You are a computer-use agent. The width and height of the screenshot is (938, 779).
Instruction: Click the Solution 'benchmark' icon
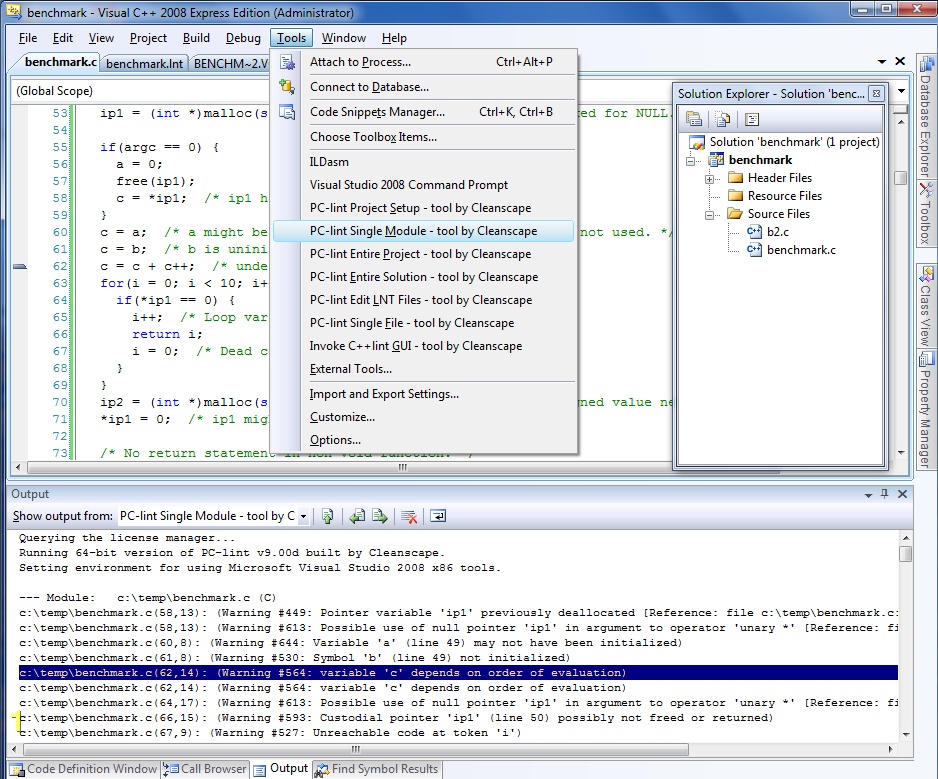click(x=697, y=142)
